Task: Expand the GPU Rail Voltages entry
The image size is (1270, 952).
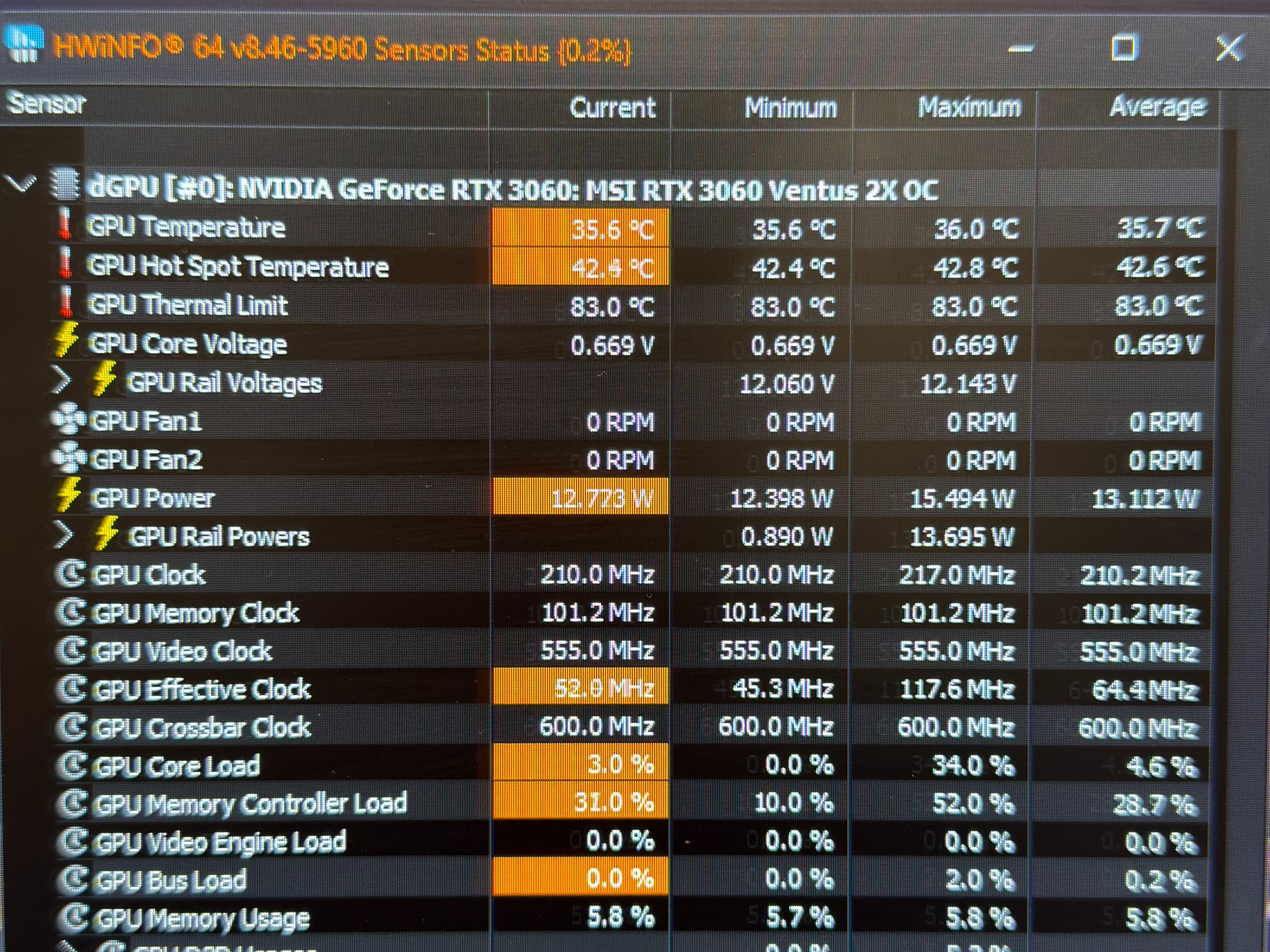Action: [61, 379]
